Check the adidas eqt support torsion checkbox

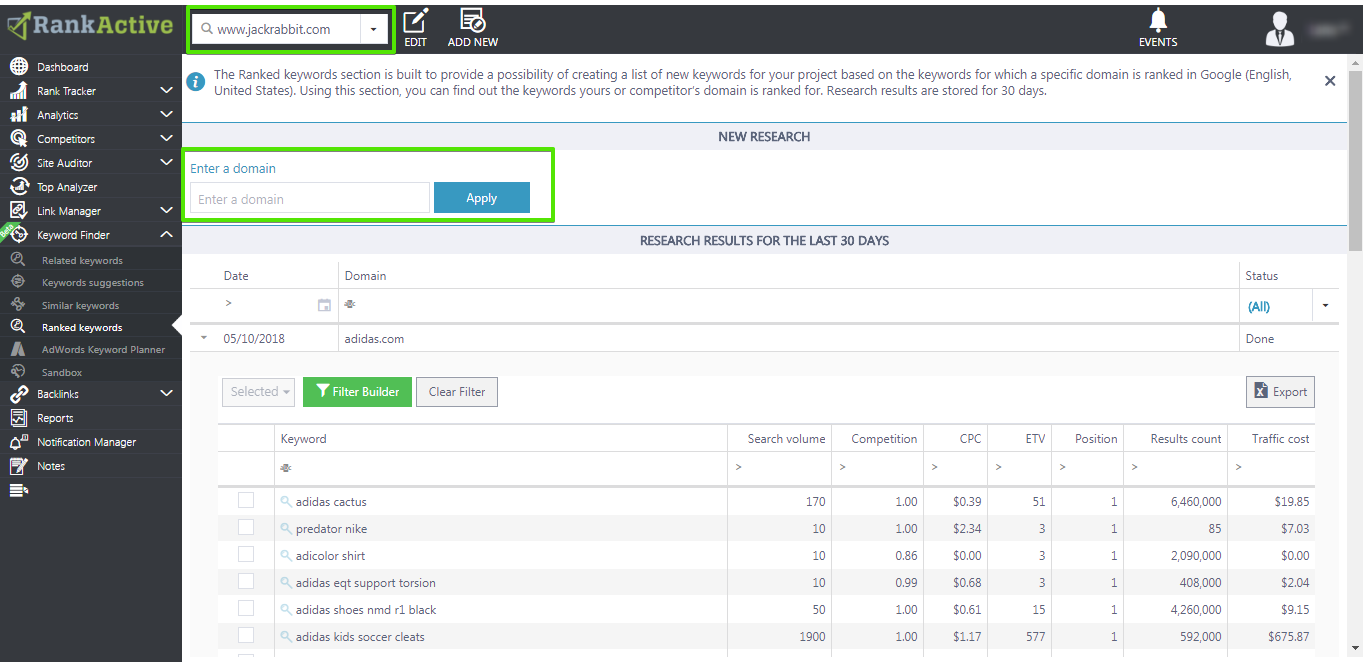(246, 581)
